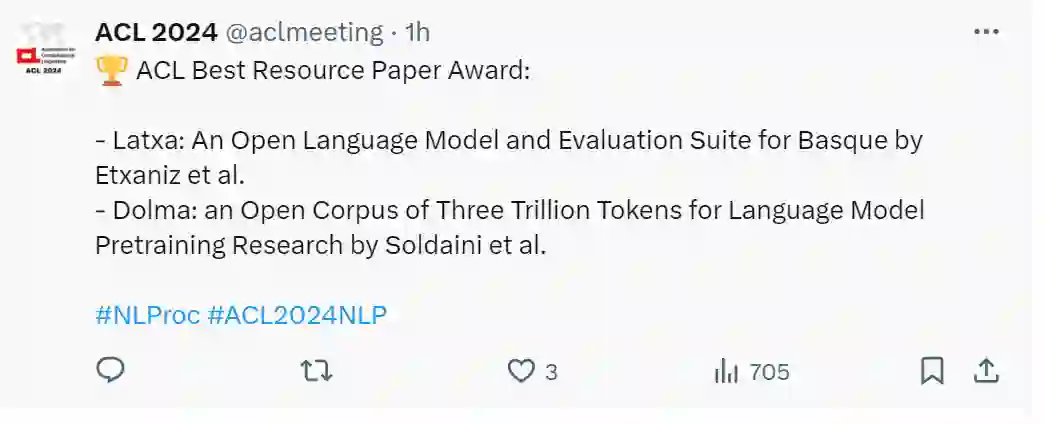Click the "ACL Best Resource Paper Award" heading text
Viewport: 1044px width, 424px height.
[x=332, y=71]
